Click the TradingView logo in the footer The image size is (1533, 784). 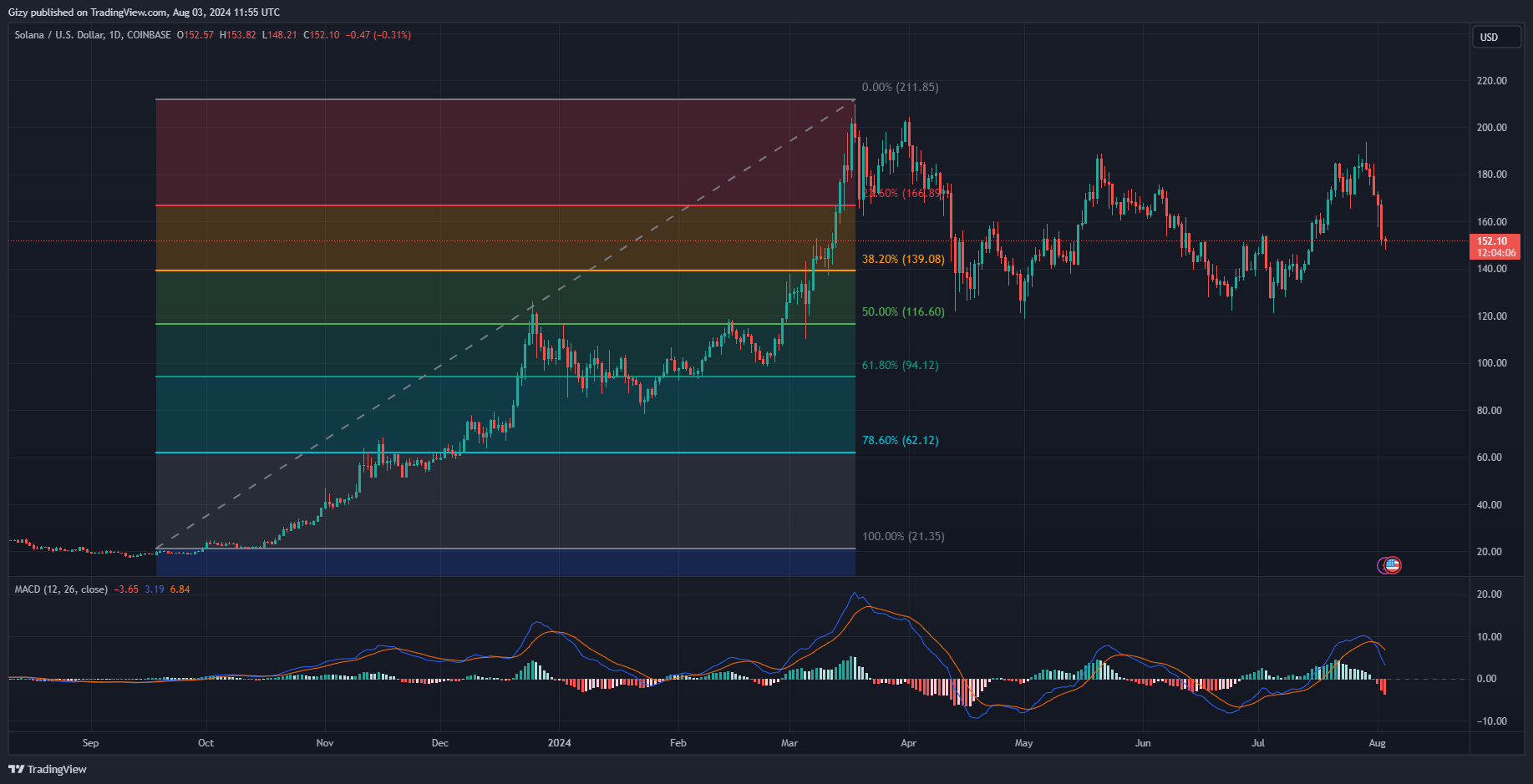point(48,769)
